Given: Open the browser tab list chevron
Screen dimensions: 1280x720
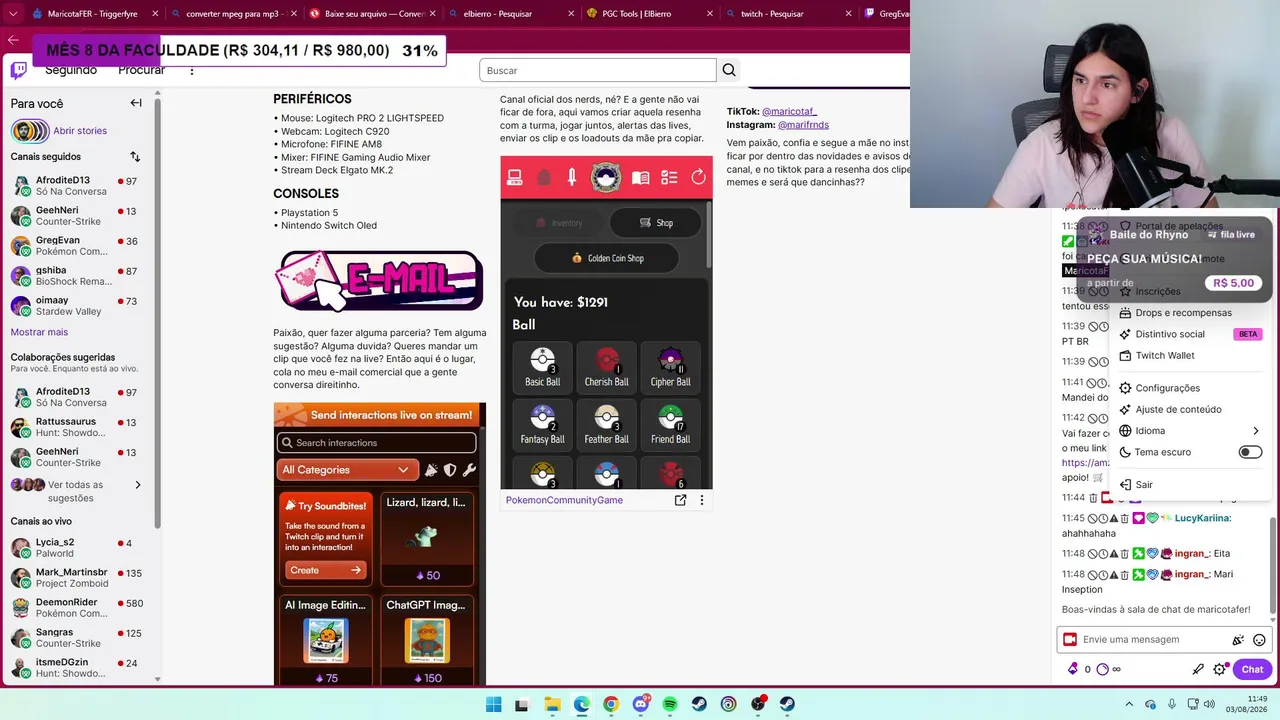Looking at the screenshot, I should coord(12,14).
